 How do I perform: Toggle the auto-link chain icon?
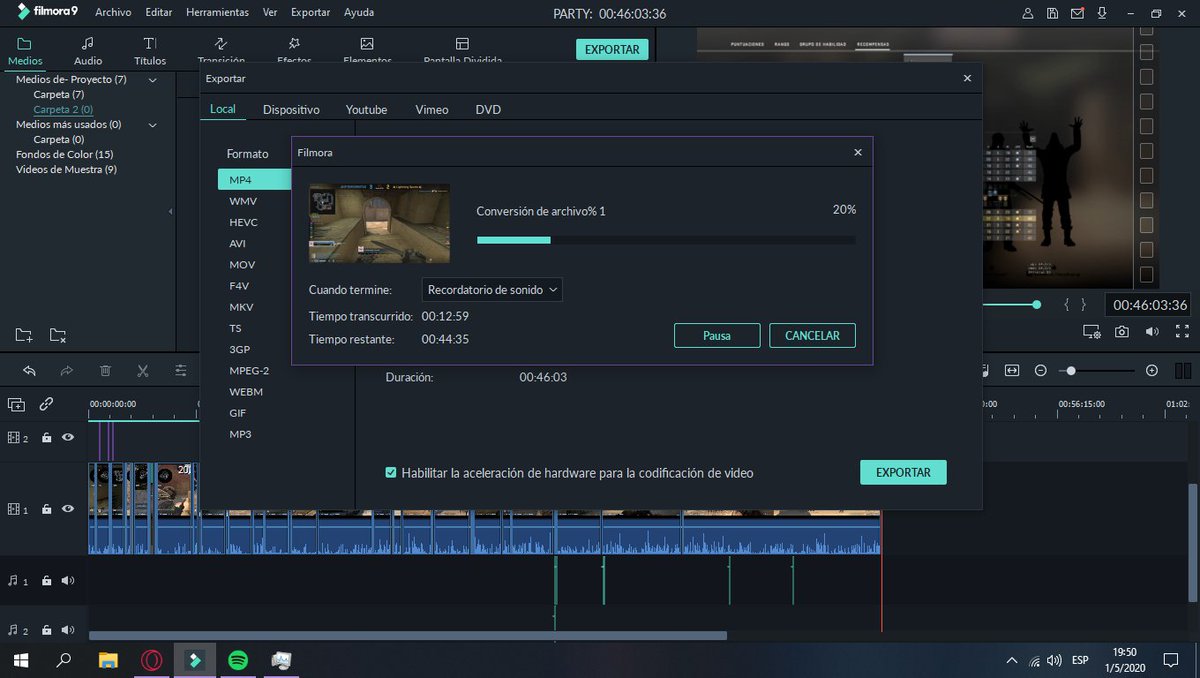[46, 404]
